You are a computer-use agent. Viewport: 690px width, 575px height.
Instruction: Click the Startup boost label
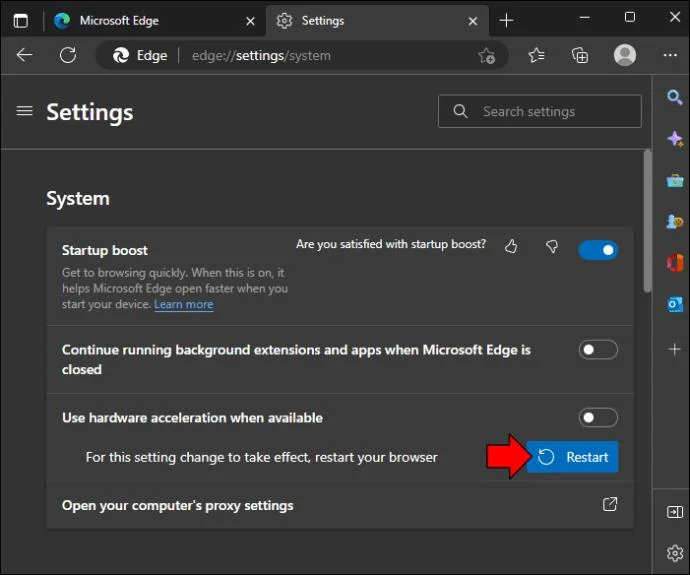pyautogui.click(x=105, y=250)
